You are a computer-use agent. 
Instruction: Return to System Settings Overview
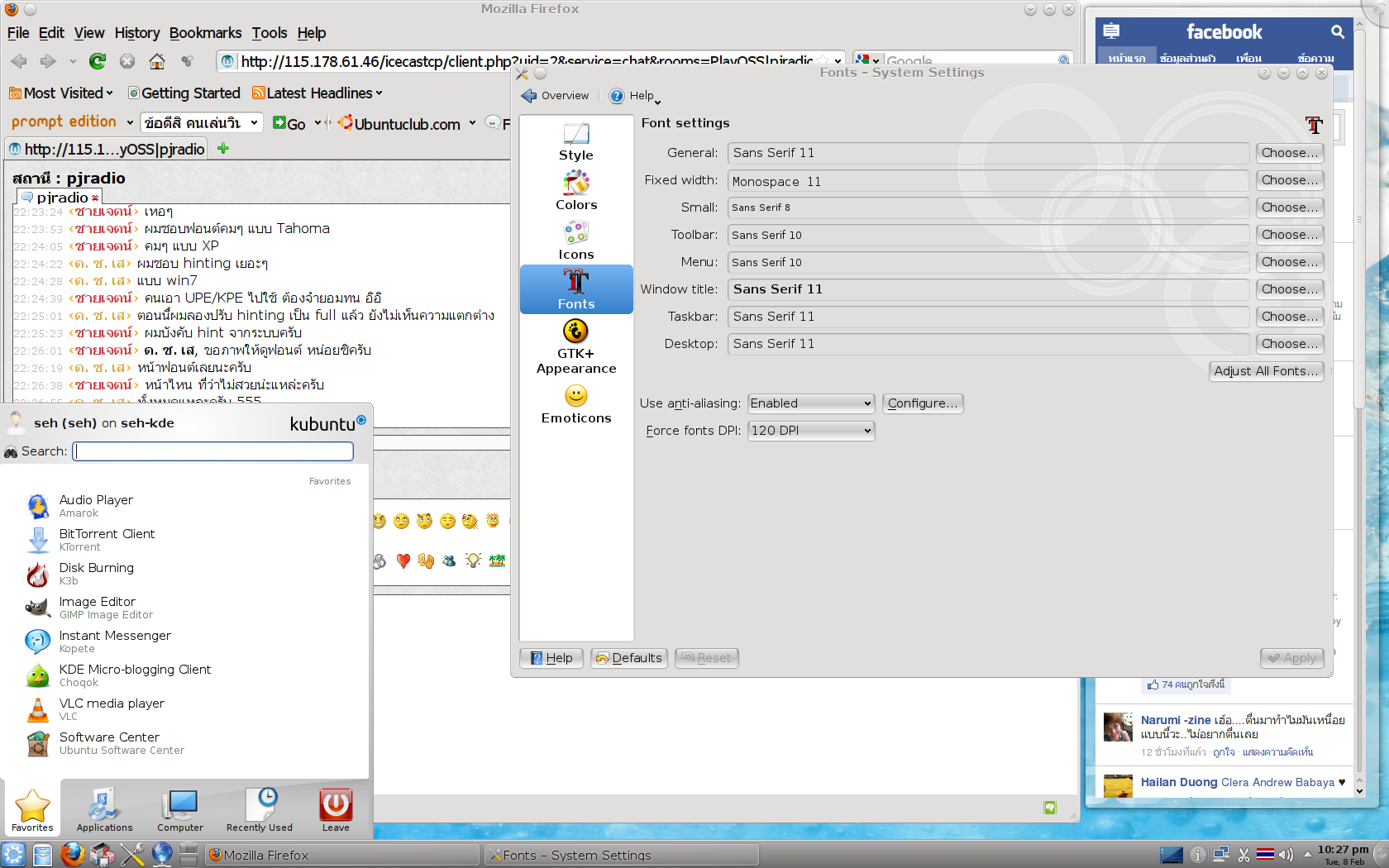tap(556, 96)
